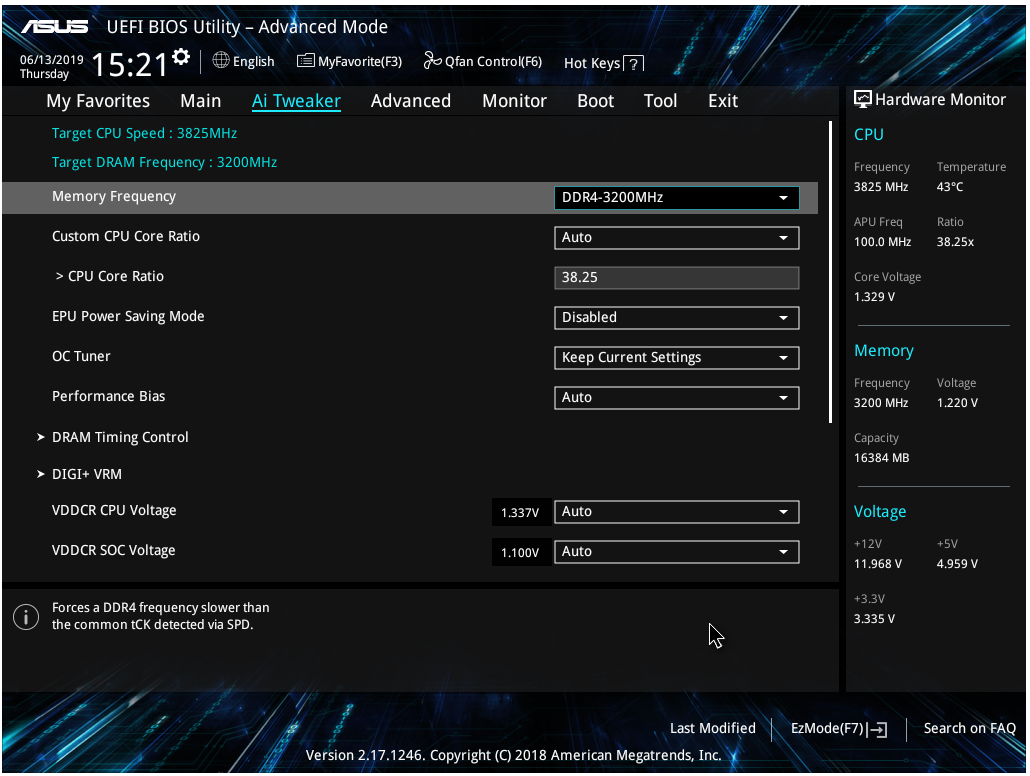Click the vertical scrollbar of the settings list

pos(830,272)
